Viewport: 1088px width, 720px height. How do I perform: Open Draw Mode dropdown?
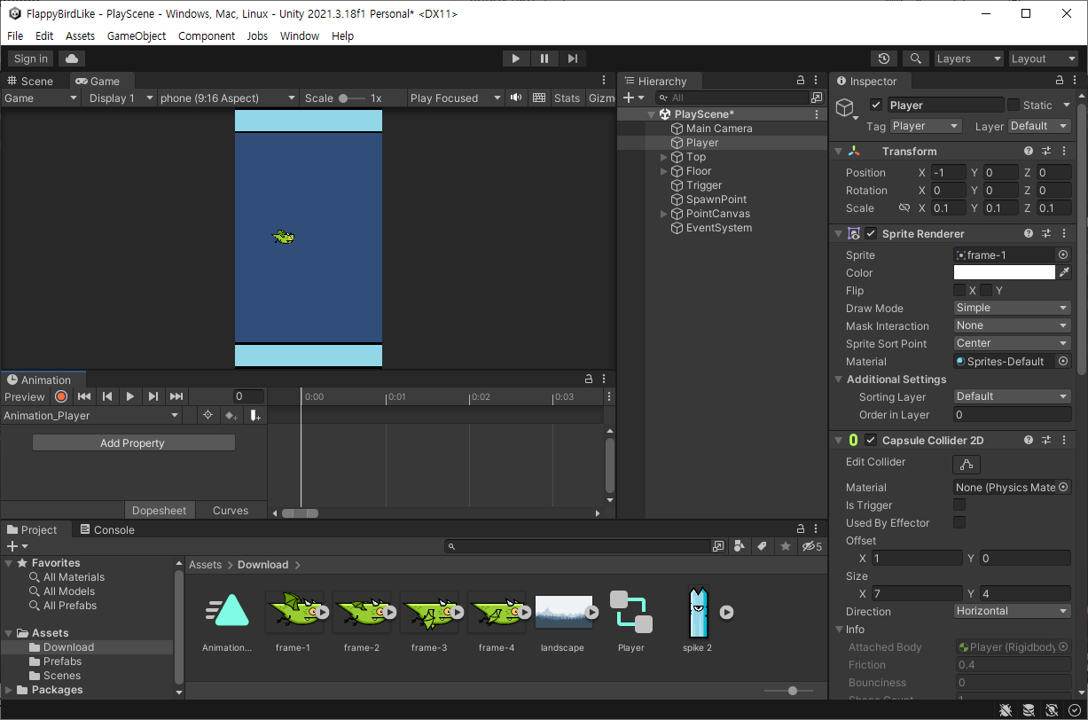1012,307
